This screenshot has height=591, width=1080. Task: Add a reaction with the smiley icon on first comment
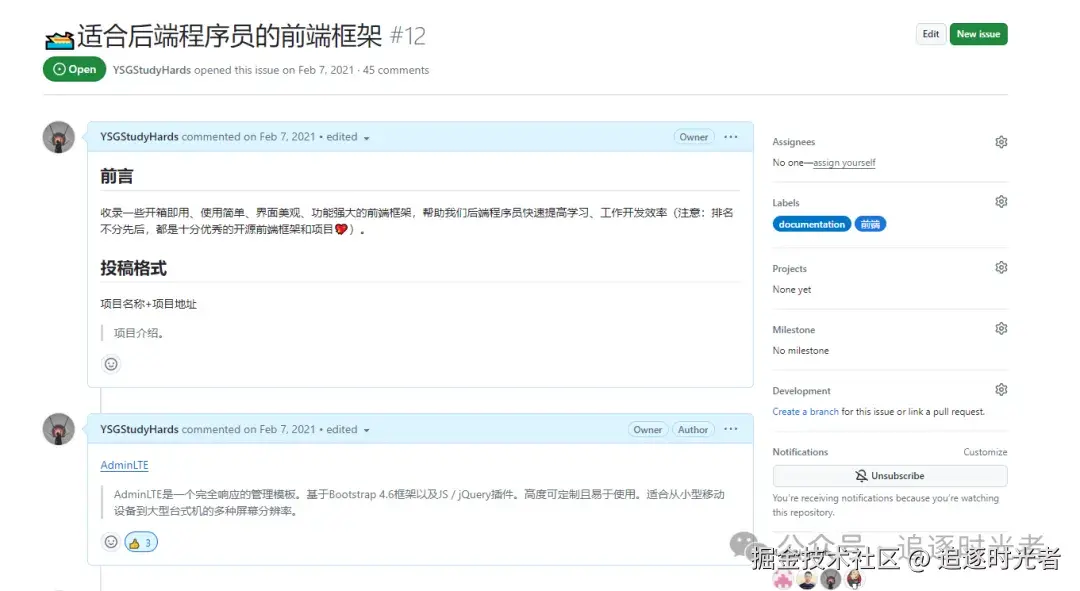click(x=111, y=364)
